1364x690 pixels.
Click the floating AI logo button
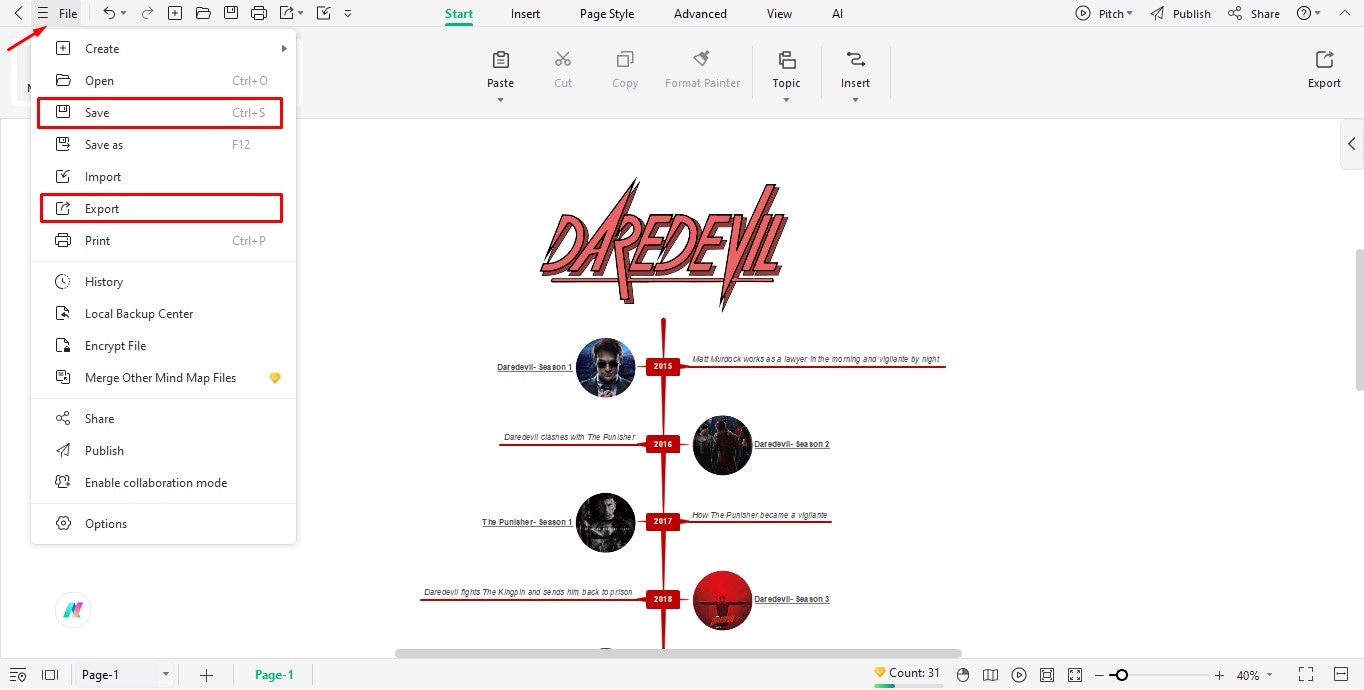click(73, 610)
